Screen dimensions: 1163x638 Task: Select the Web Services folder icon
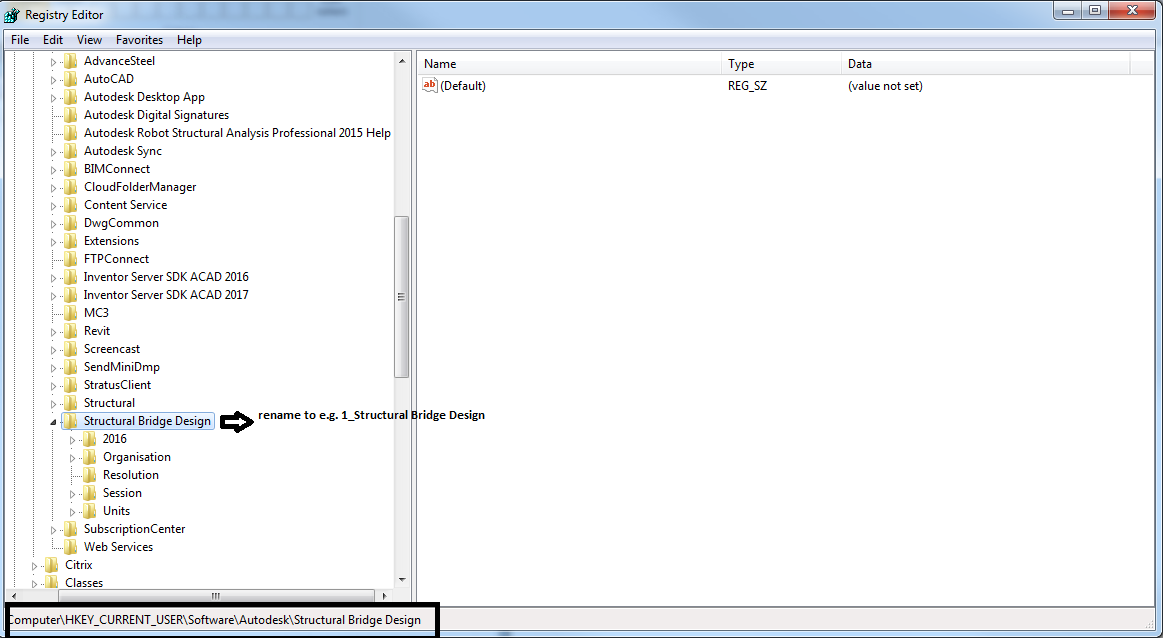point(72,547)
